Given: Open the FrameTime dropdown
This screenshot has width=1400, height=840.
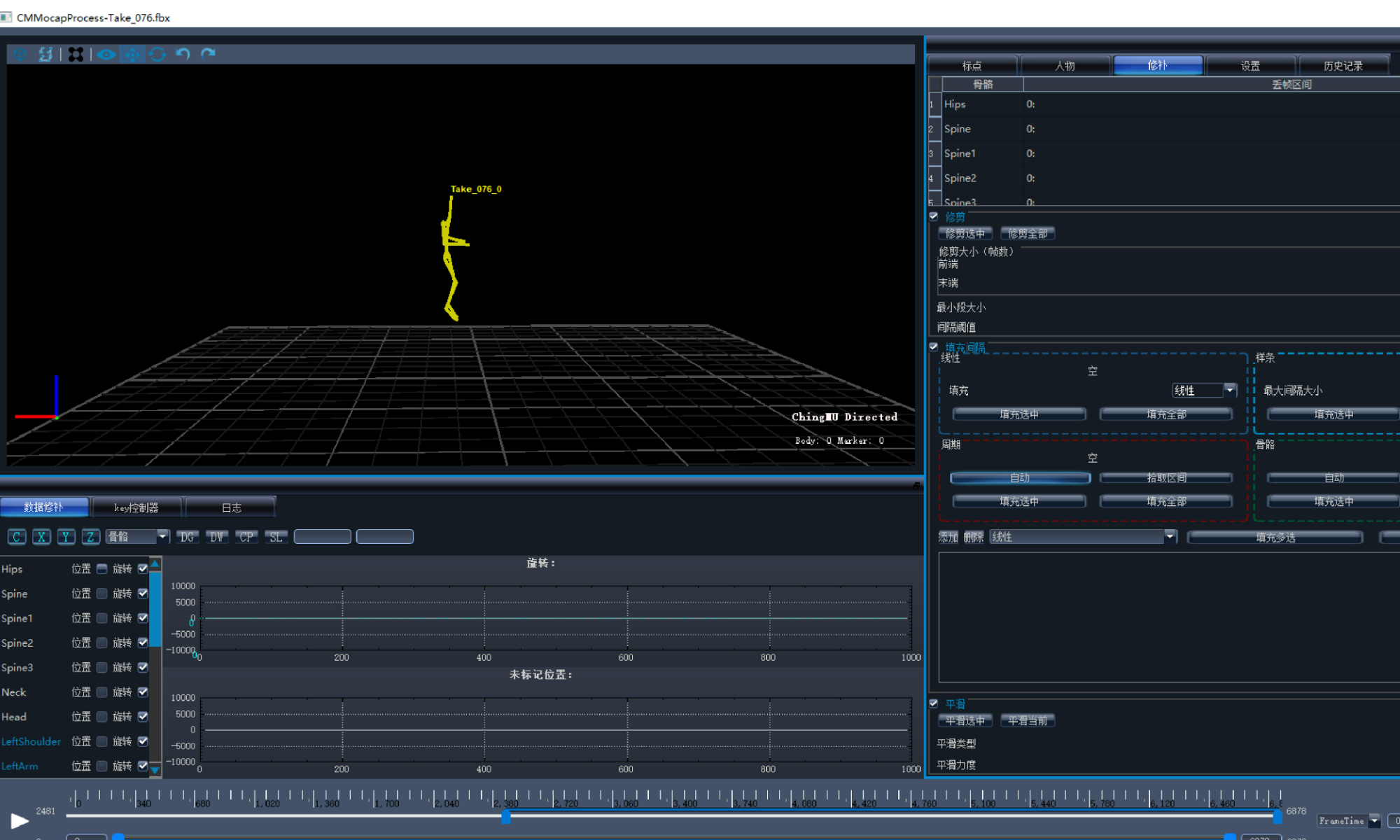Looking at the screenshot, I should point(1374,820).
